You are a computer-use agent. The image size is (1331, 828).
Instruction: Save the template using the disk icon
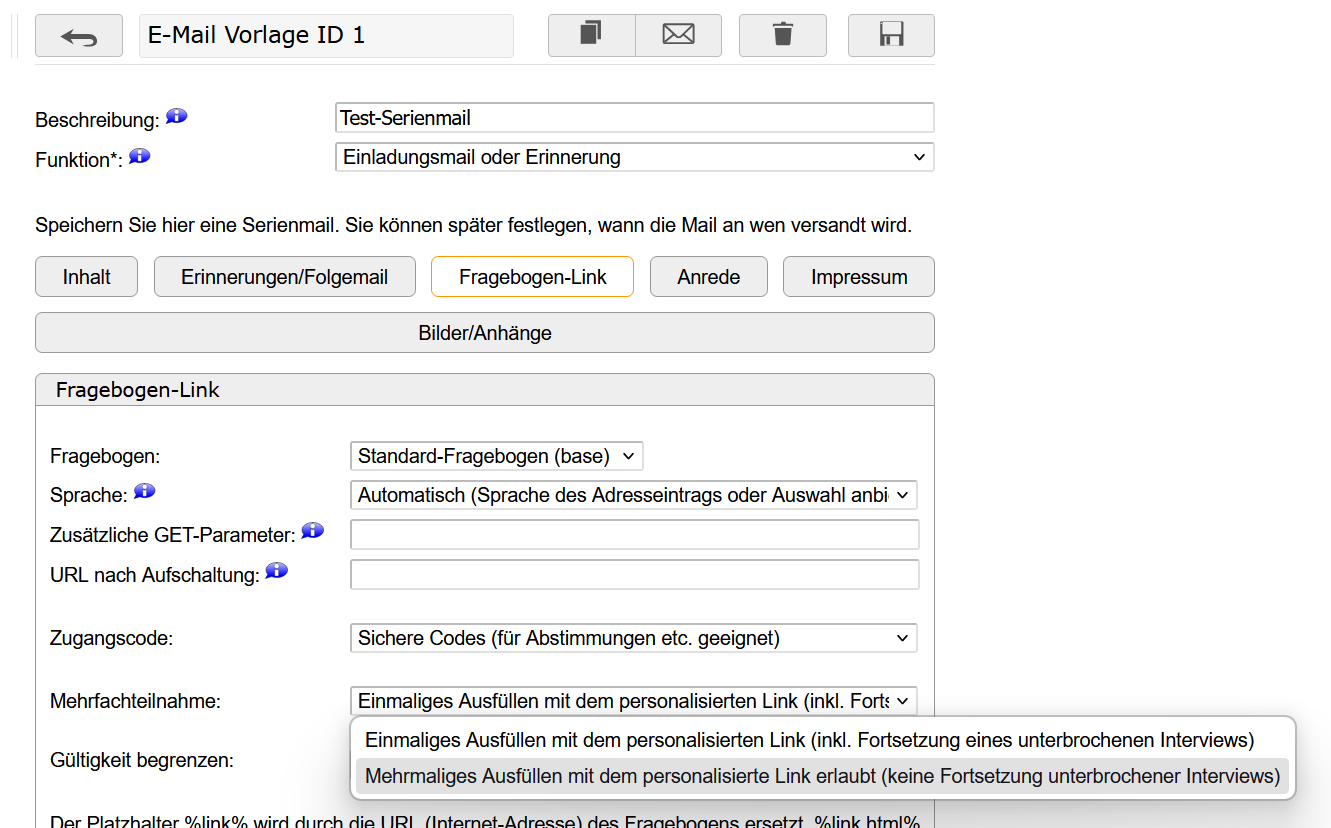pyautogui.click(x=890, y=34)
